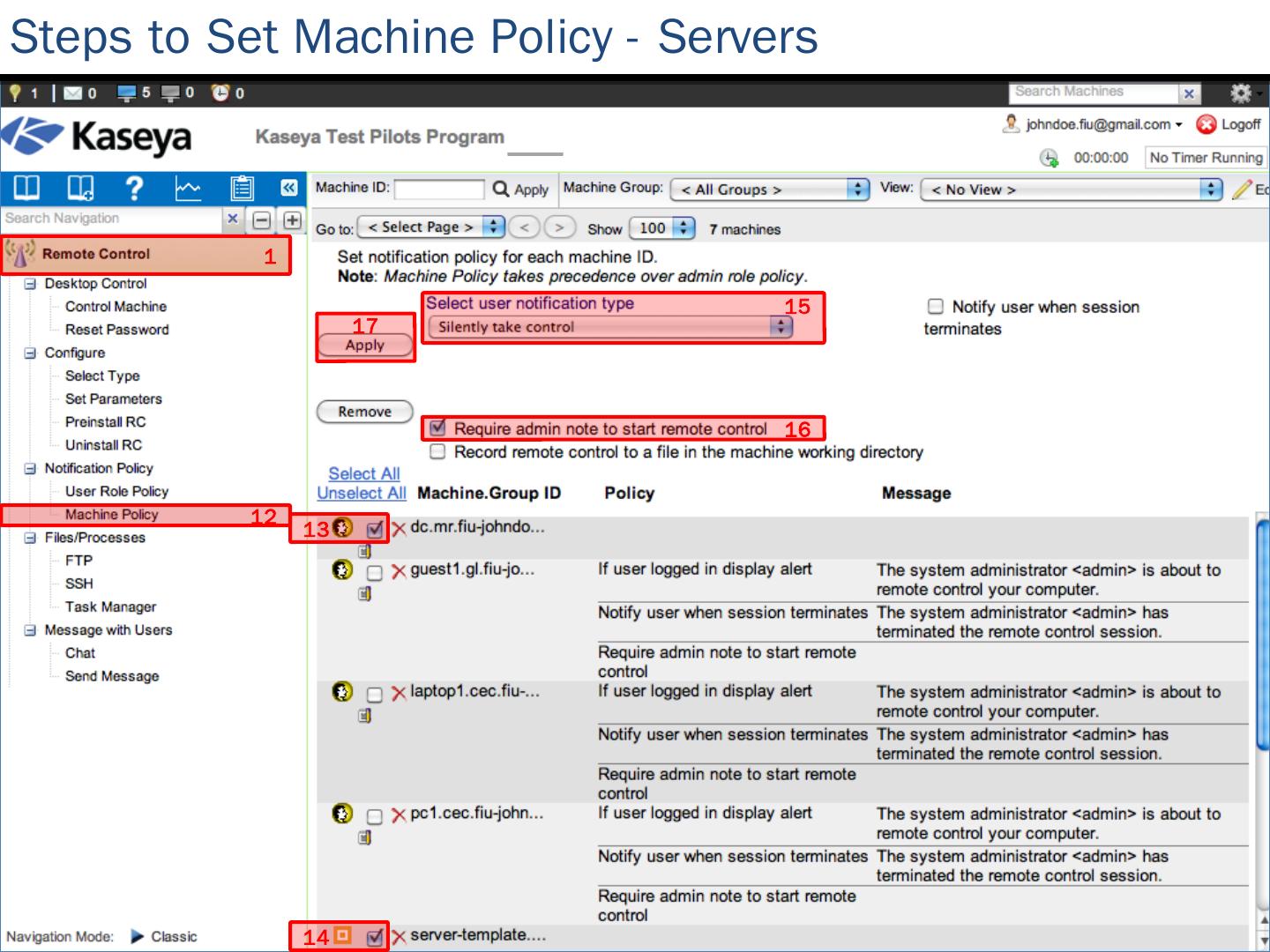1270x952 pixels.
Task: Open the settings gear icon at top right
Action: [1241, 93]
